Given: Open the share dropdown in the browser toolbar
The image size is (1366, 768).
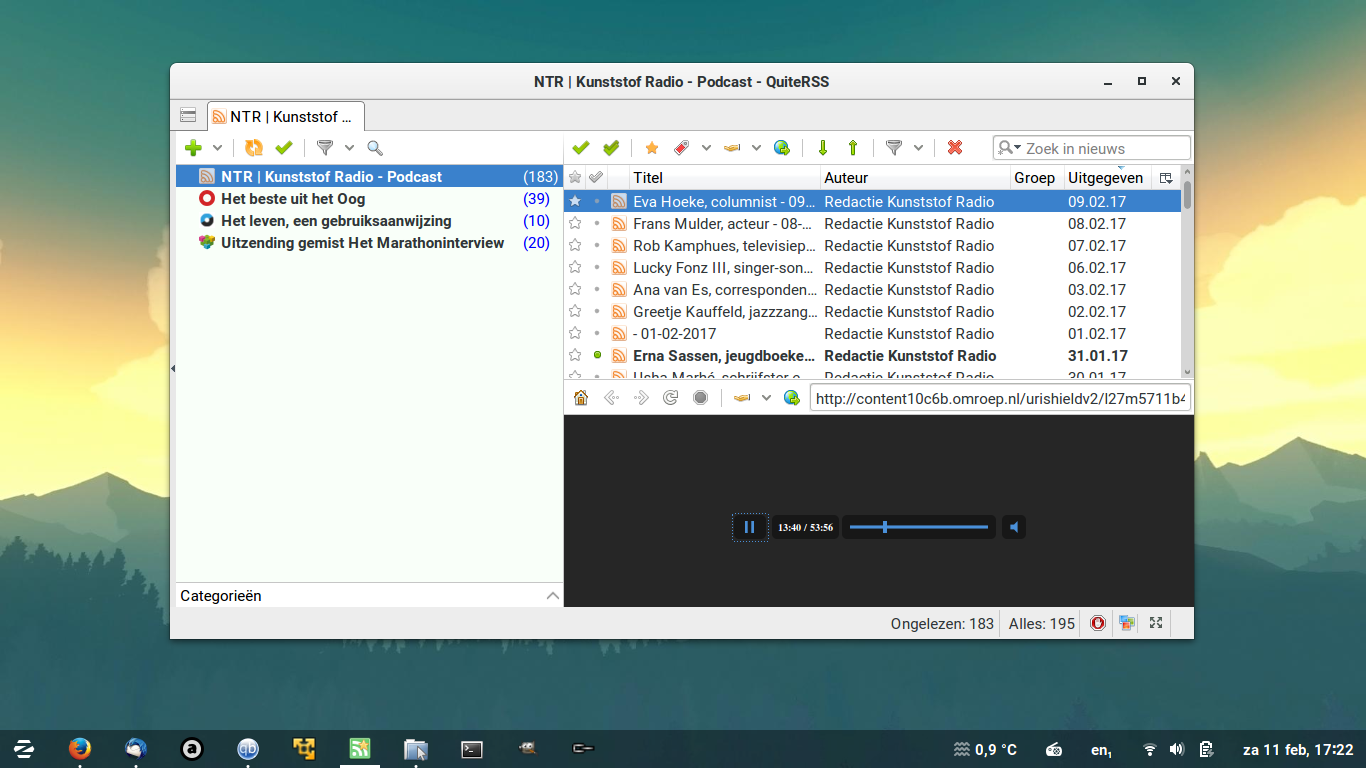Looking at the screenshot, I should (x=766, y=398).
